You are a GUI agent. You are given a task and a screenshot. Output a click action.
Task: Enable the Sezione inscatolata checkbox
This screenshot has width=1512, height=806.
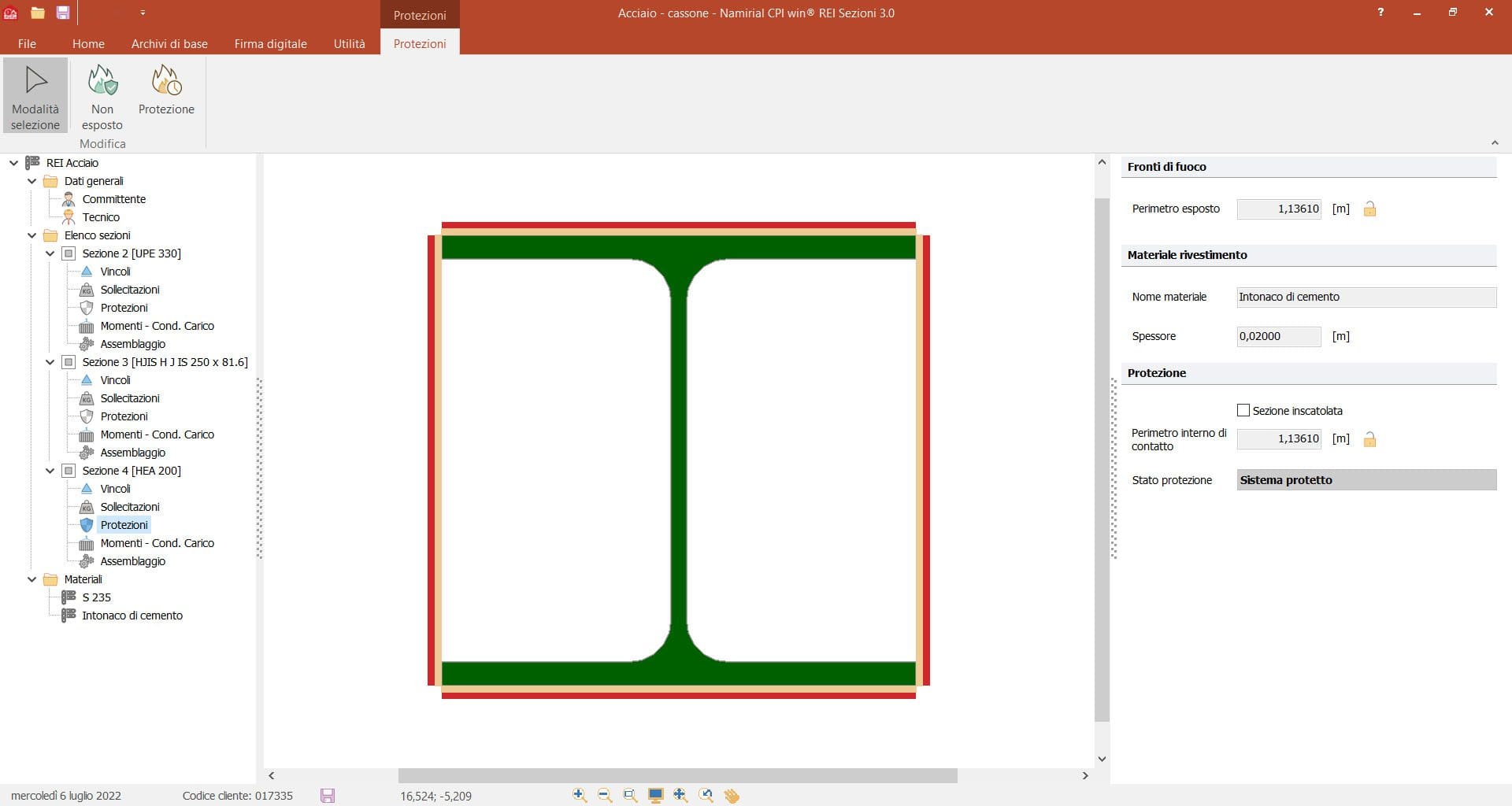pyautogui.click(x=1243, y=410)
